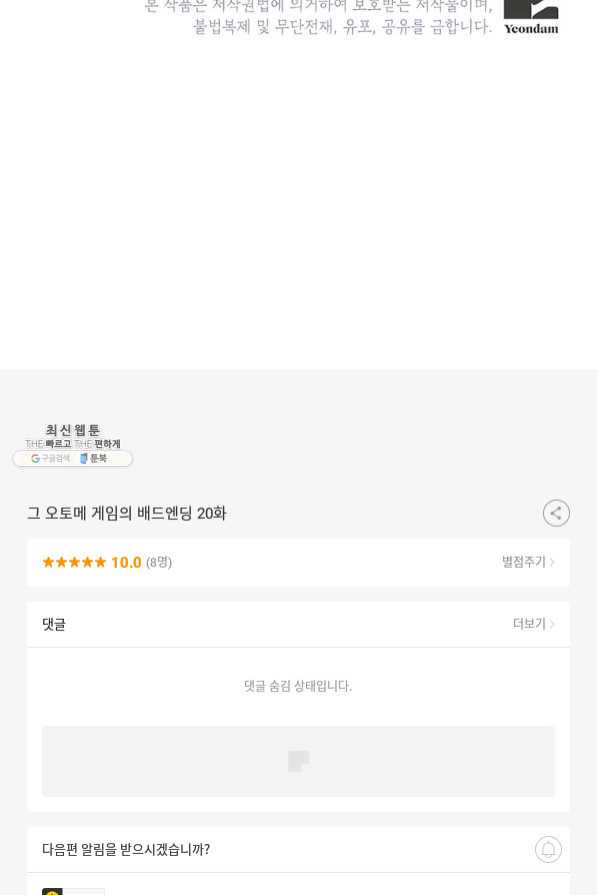Viewport: 597px width, 895px height.
Task: Click the 댓글 숨김 상태입니다 notice
Action: coord(298,686)
